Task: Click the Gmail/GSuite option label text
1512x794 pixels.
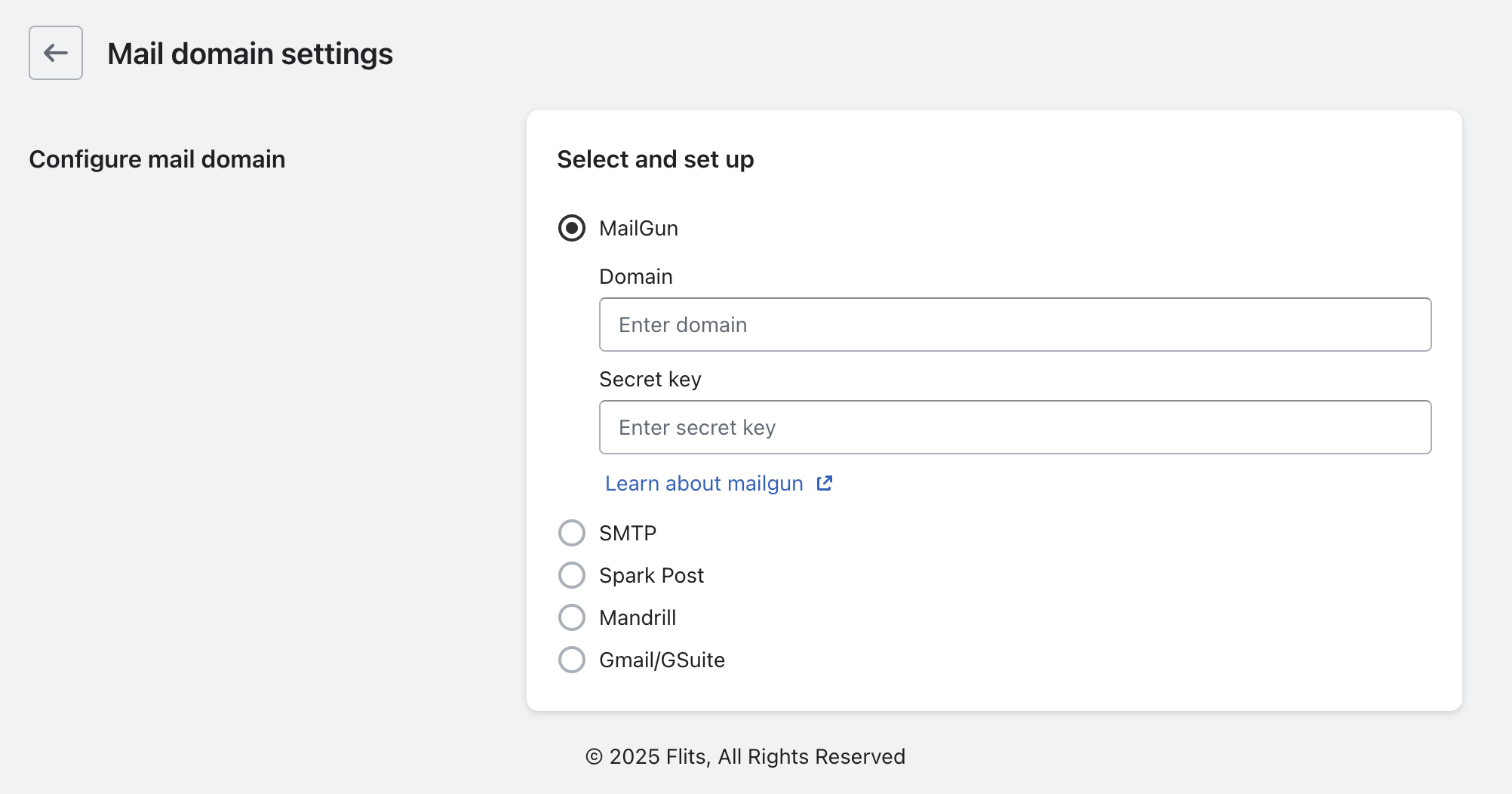Action: click(662, 660)
